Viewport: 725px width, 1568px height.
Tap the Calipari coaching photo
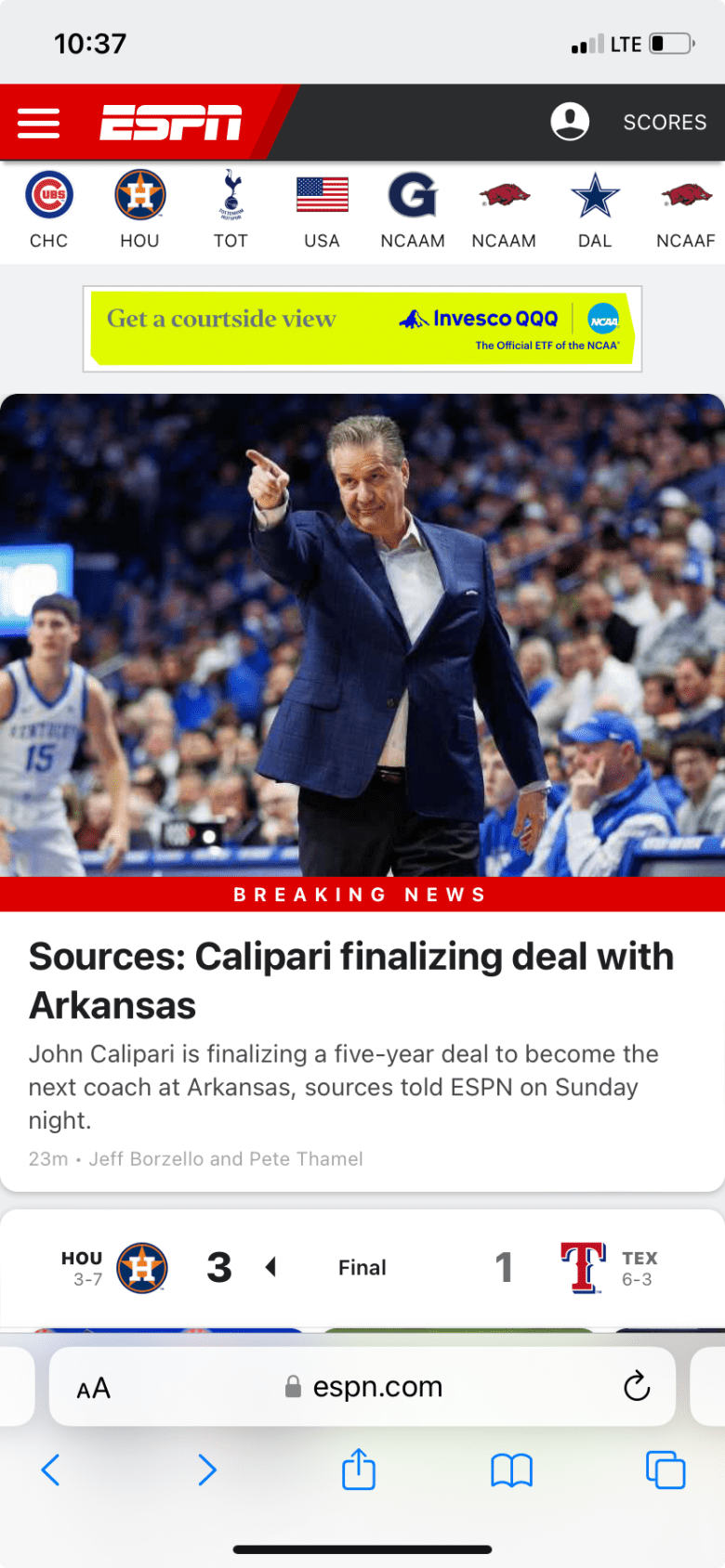[x=362, y=635]
